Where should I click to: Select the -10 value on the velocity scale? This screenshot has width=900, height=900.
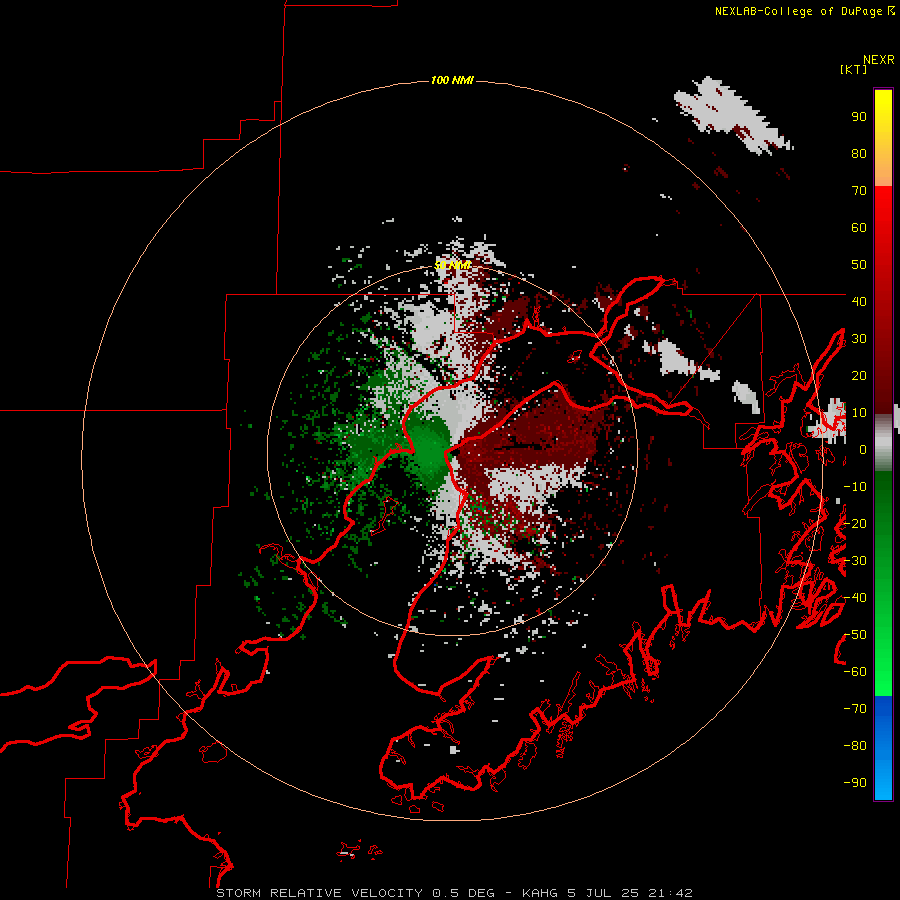point(855,487)
